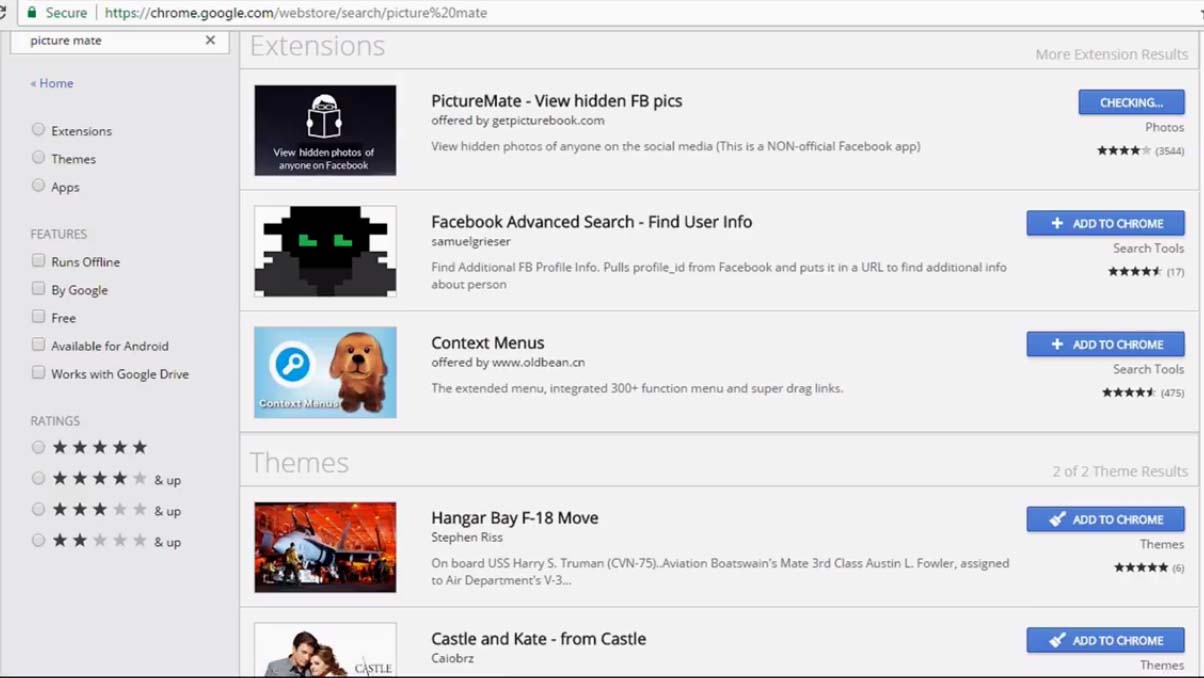Viewport: 1204px width, 678px height.
Task: Enable the By Google checkbox
Action: pyautogui.click(x=38, y=289)
